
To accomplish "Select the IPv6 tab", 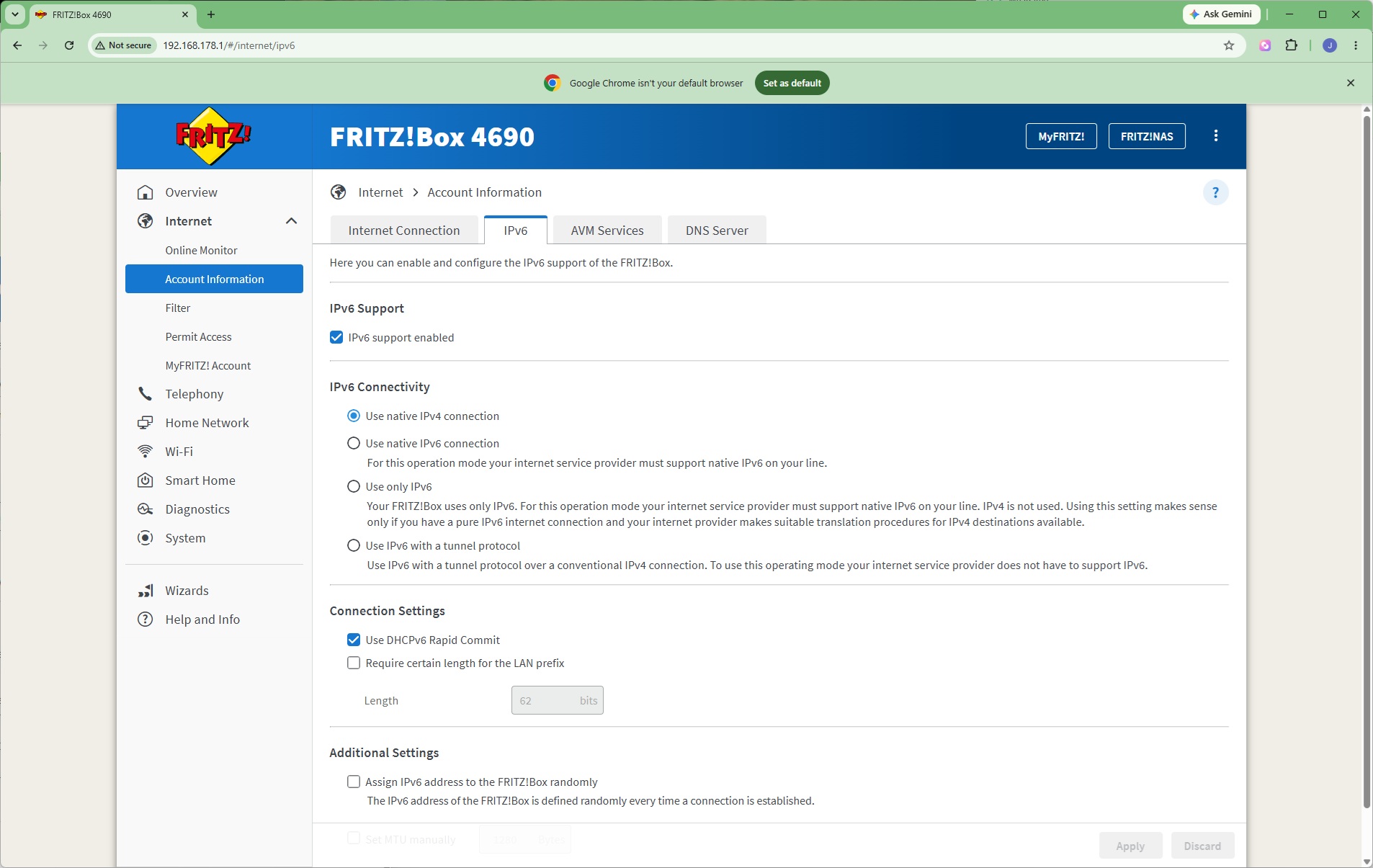I will pos(516,231).
